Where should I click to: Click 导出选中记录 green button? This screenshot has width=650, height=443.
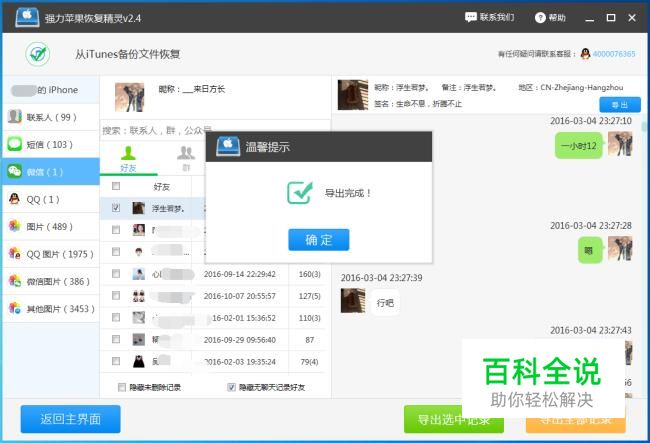pos(454,419)
